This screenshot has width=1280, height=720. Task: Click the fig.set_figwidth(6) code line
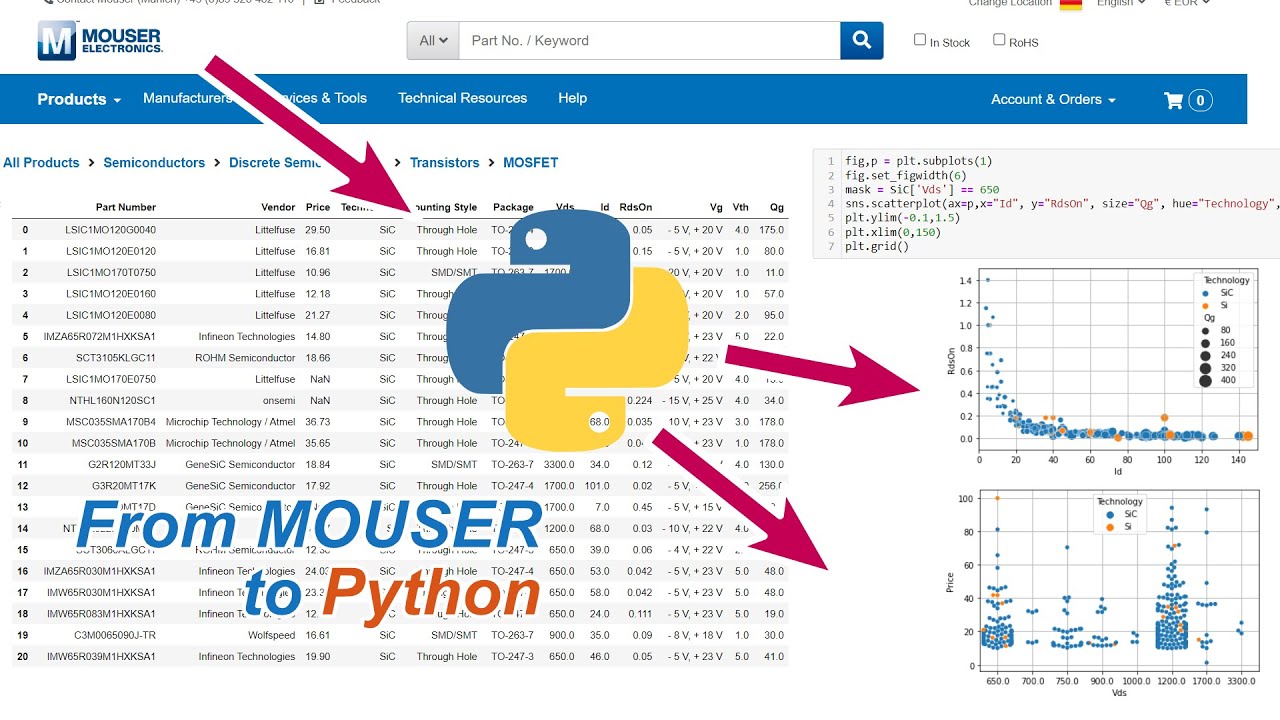coord(905,175)
